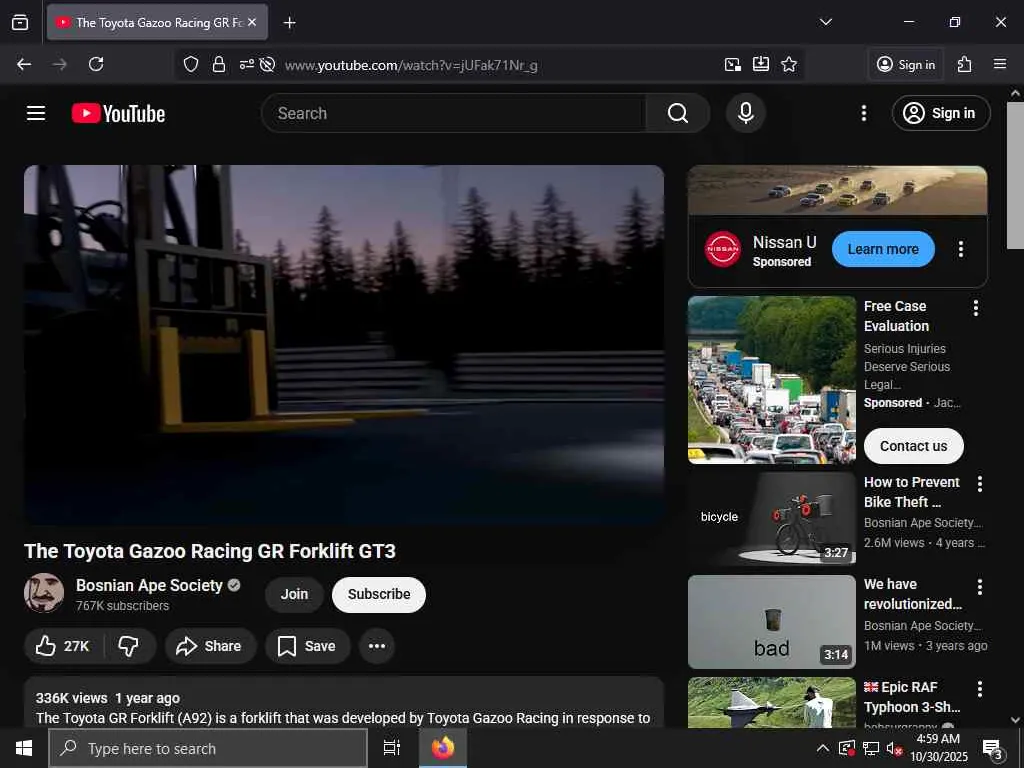This screenshot has width=1024, height=768.
Task: Reload the page in Firefox
Action: coord(96,64)
